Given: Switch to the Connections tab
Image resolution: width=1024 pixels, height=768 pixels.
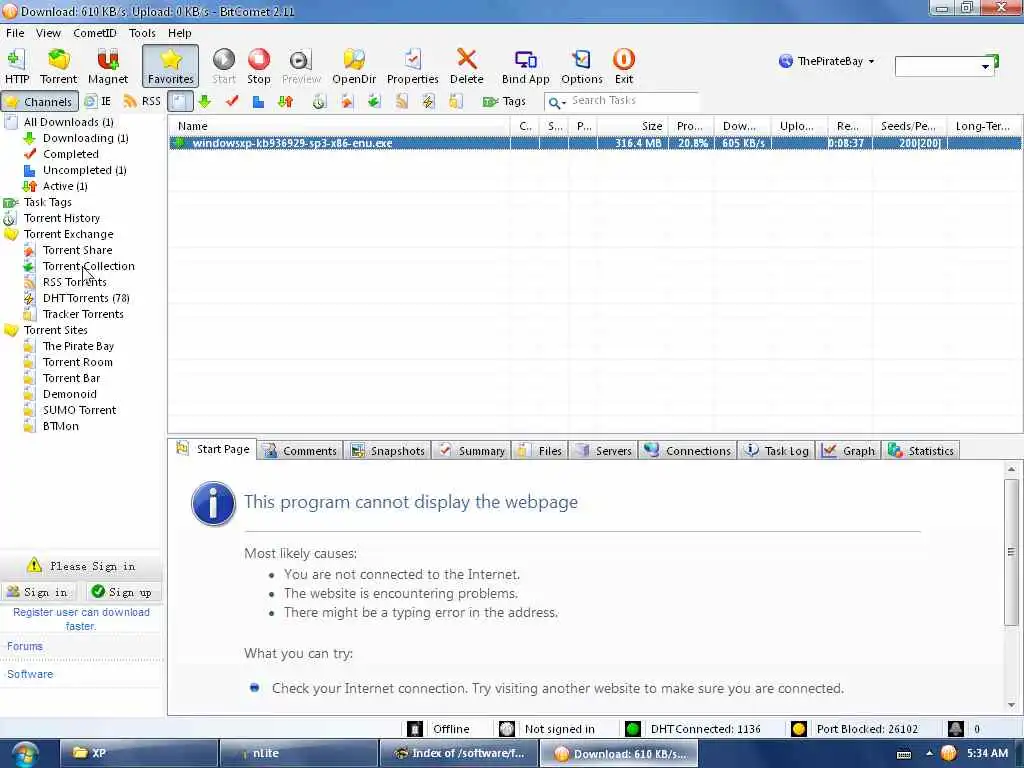Looking at the screenshot, I should tap(688, 451).
